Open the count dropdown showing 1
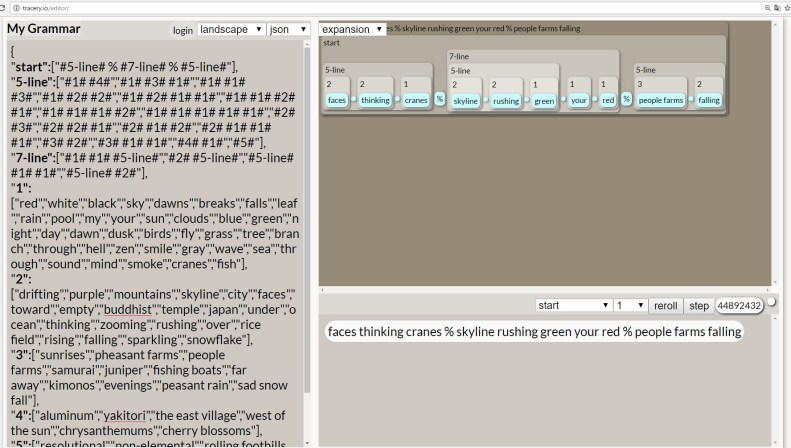Image resolution: width=791 pixels, height=448 pixels. click(629, 305)
